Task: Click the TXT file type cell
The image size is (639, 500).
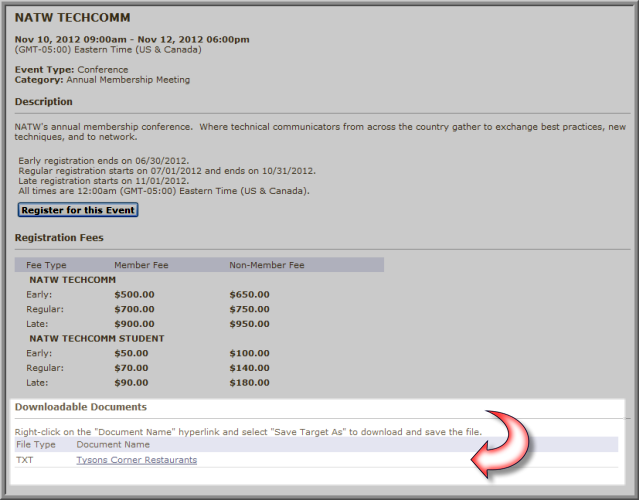Action: [24, 460]
